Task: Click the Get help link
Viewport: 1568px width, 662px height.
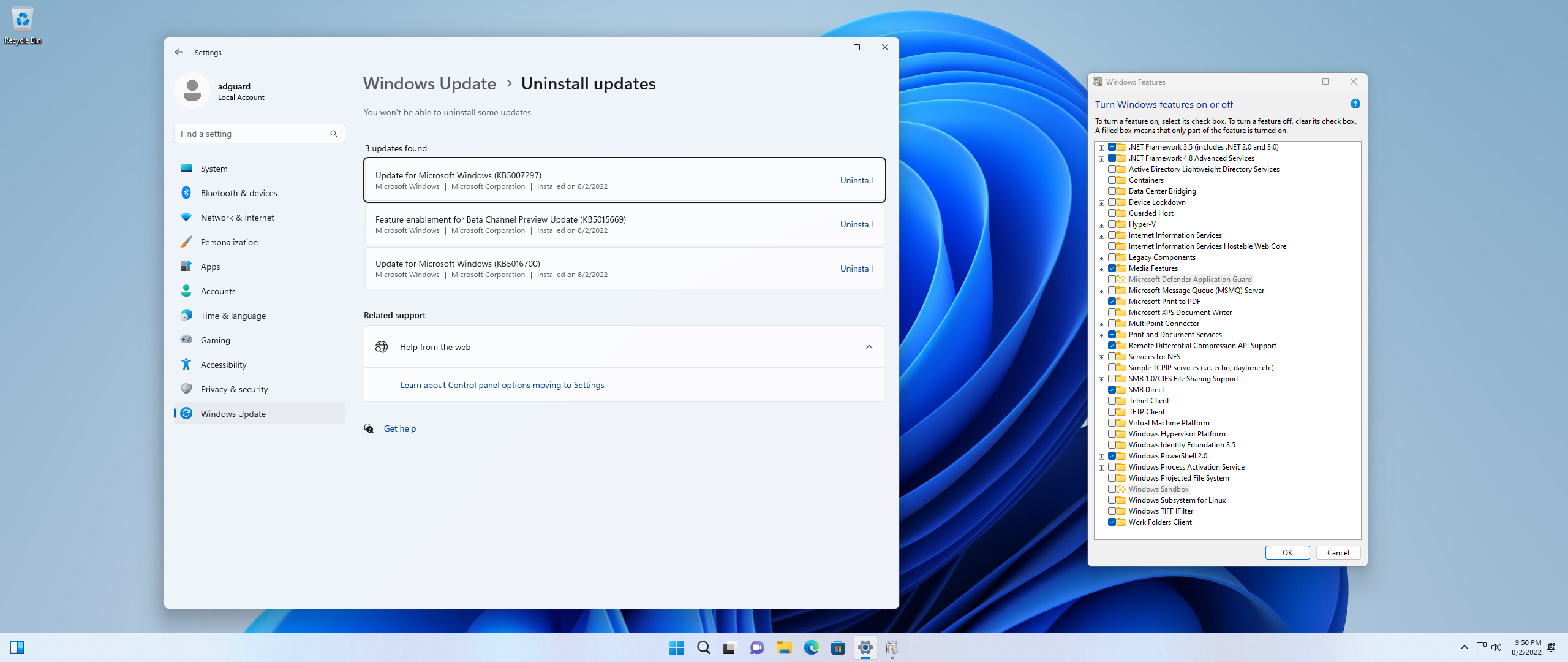Action: point(400,428)
